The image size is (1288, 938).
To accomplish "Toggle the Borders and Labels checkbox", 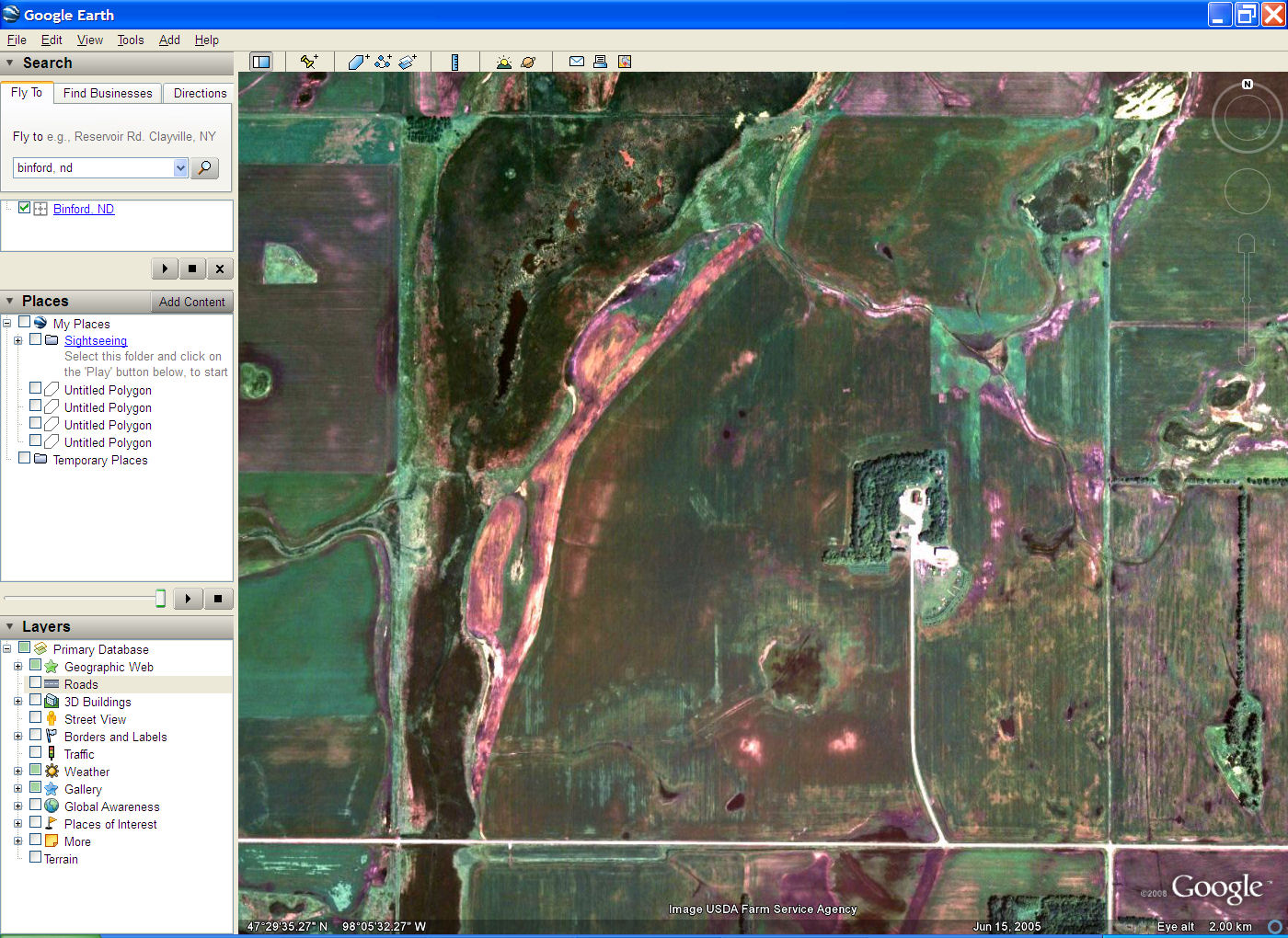I will coord(35,736).
